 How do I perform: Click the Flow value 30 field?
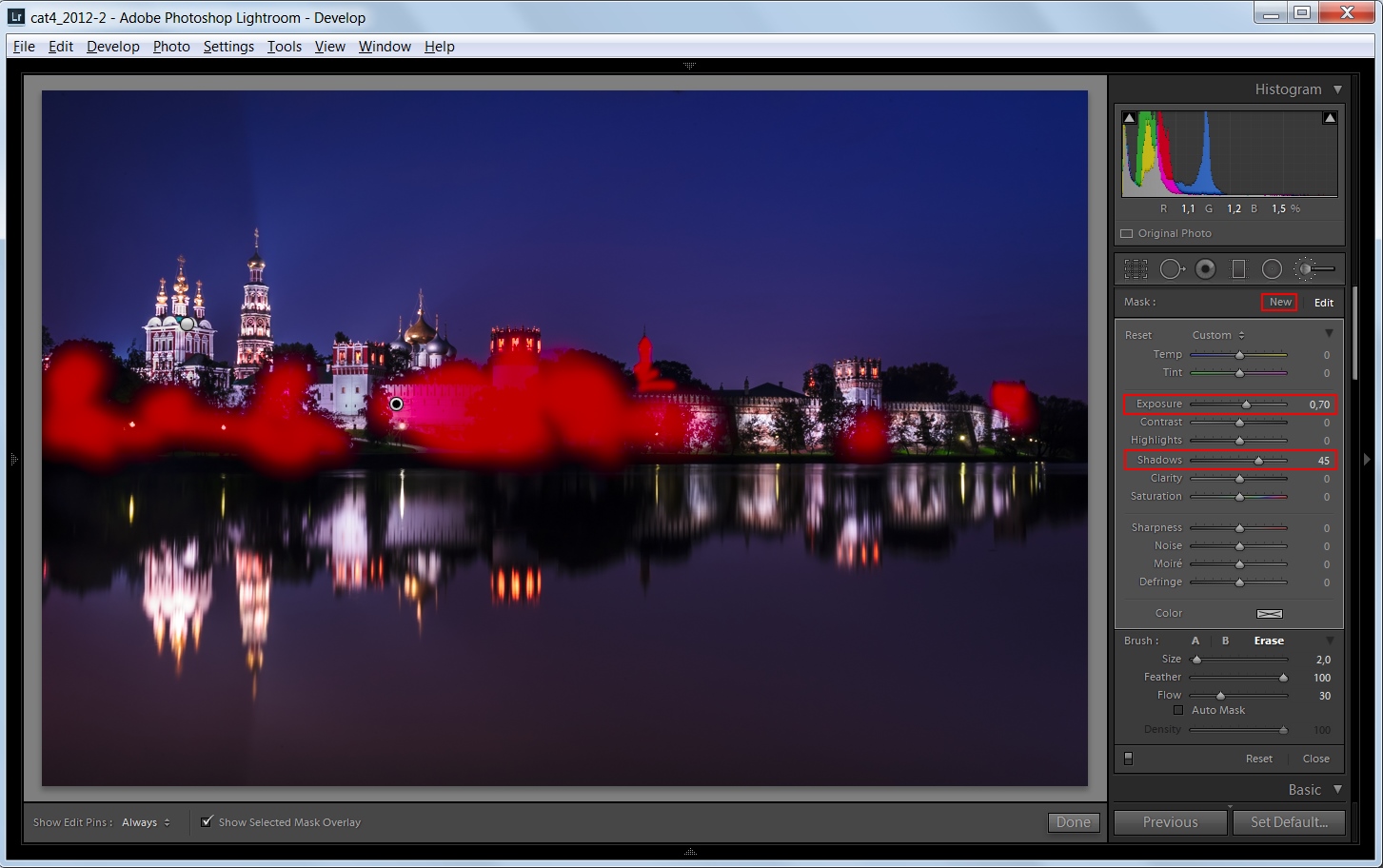tap(1324, 696)
